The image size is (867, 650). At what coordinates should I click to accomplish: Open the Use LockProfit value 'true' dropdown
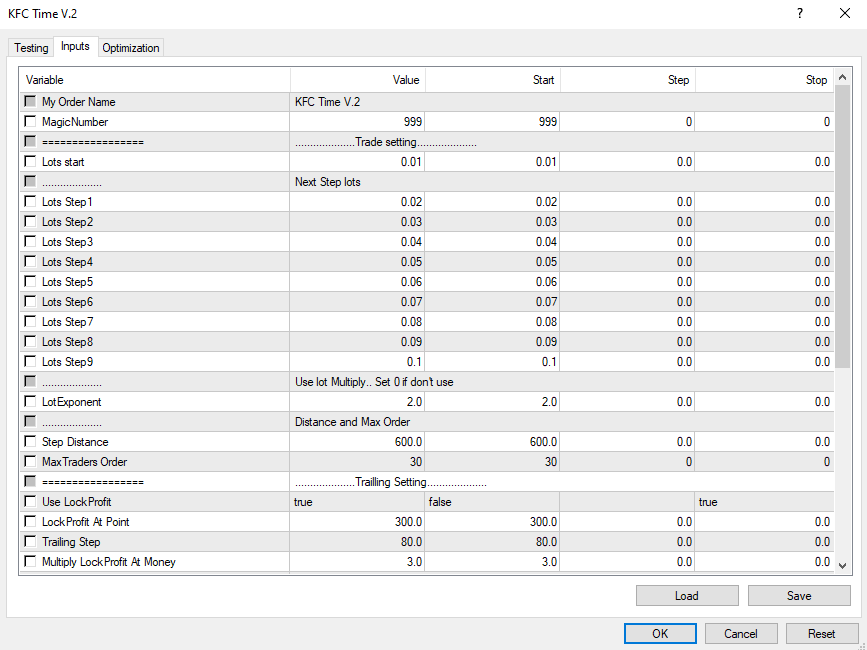[x=357, y=502]
